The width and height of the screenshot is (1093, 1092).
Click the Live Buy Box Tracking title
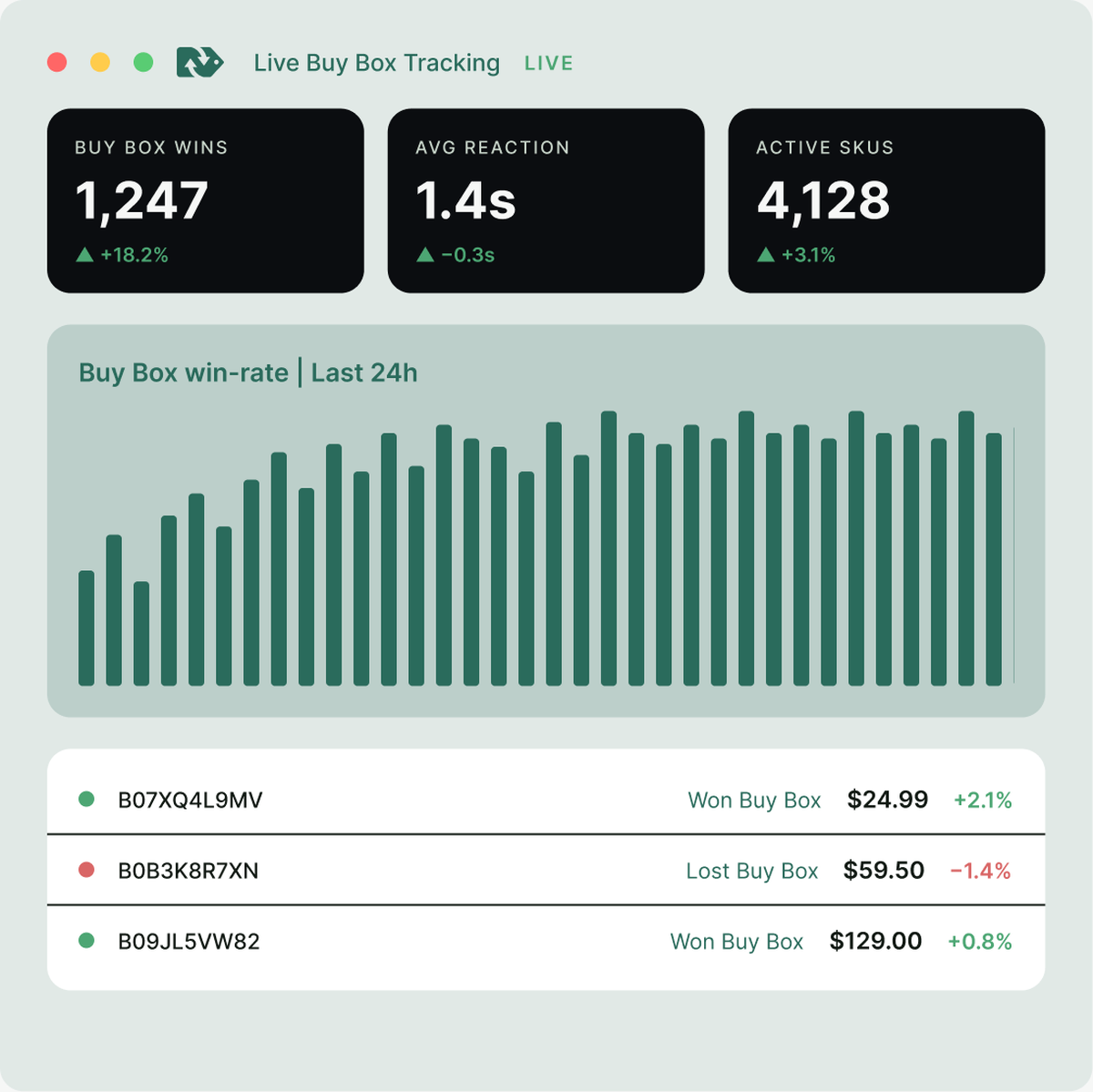click(x=376, y=63)
